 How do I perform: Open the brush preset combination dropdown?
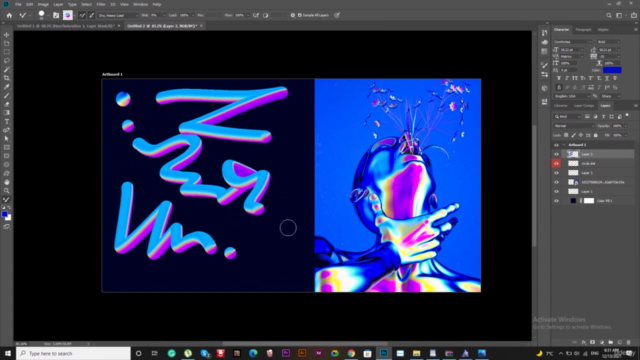[118, 15]
